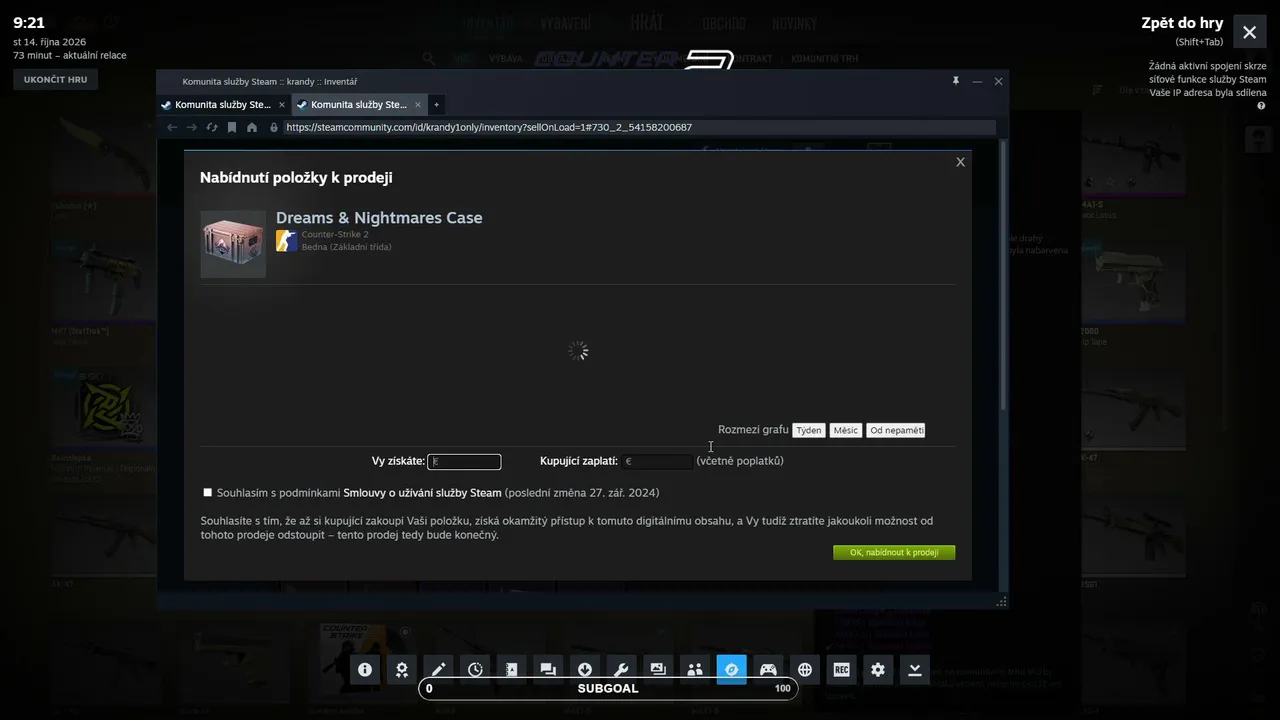Set graph range to Měsíc
This screenshot has height=720, width=1280.
[845, 430]
